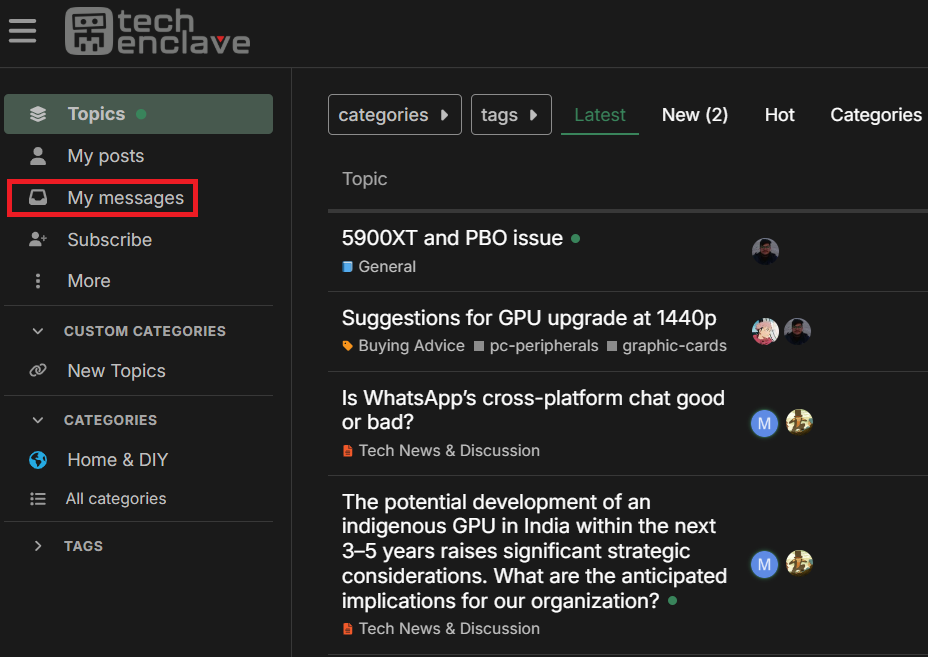The height and width of the screenshot is (657, 928).
Task: Open the All categories list icon
Action: [38, 498]
